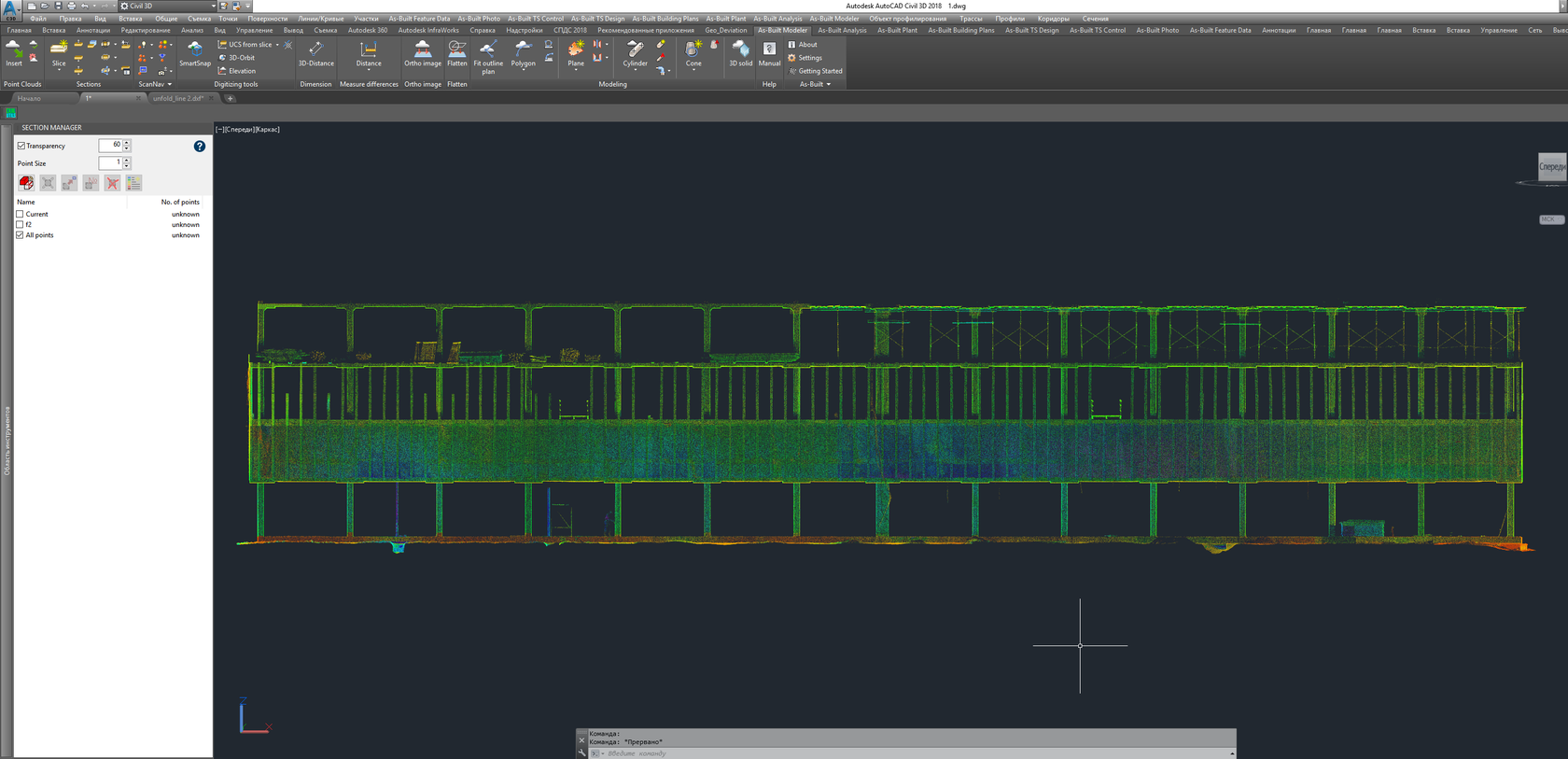Click the Undo arrow in quick access toolbar

[x=85, y=6]
